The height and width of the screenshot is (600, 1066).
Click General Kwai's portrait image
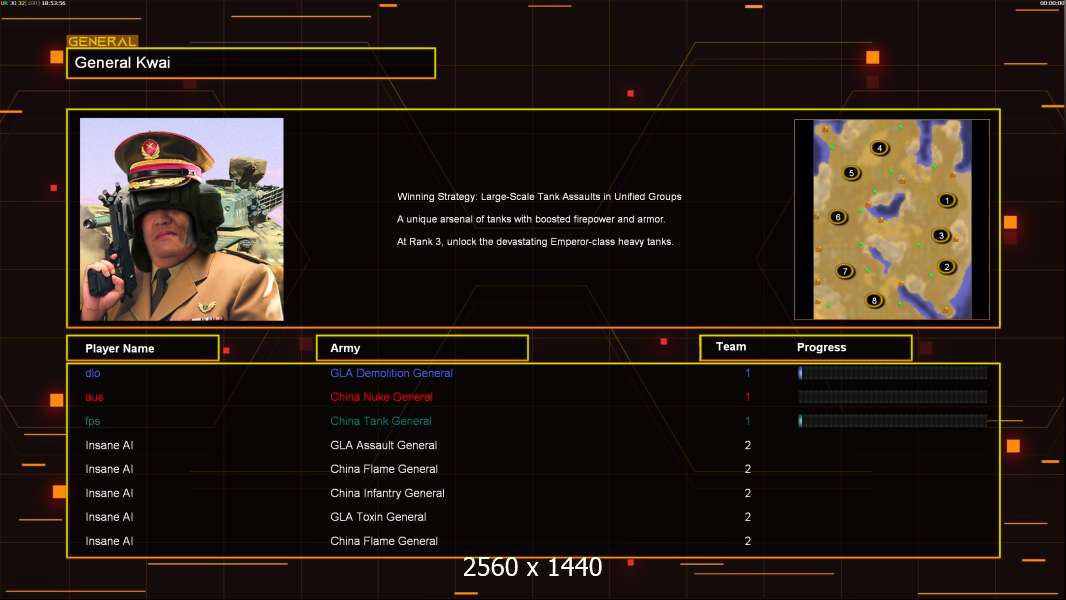coord(182,219)
